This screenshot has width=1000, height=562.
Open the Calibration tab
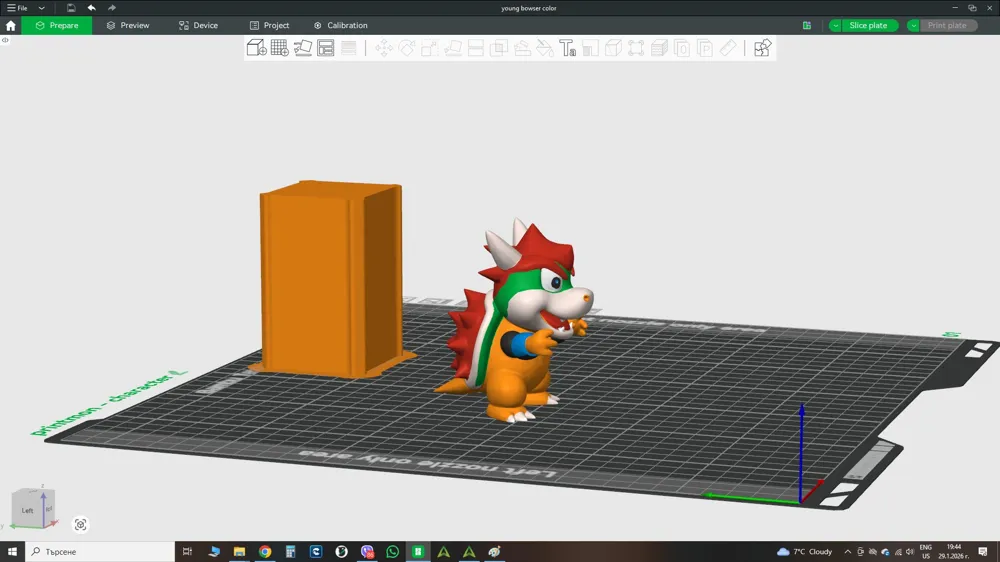tap(341, 26)
